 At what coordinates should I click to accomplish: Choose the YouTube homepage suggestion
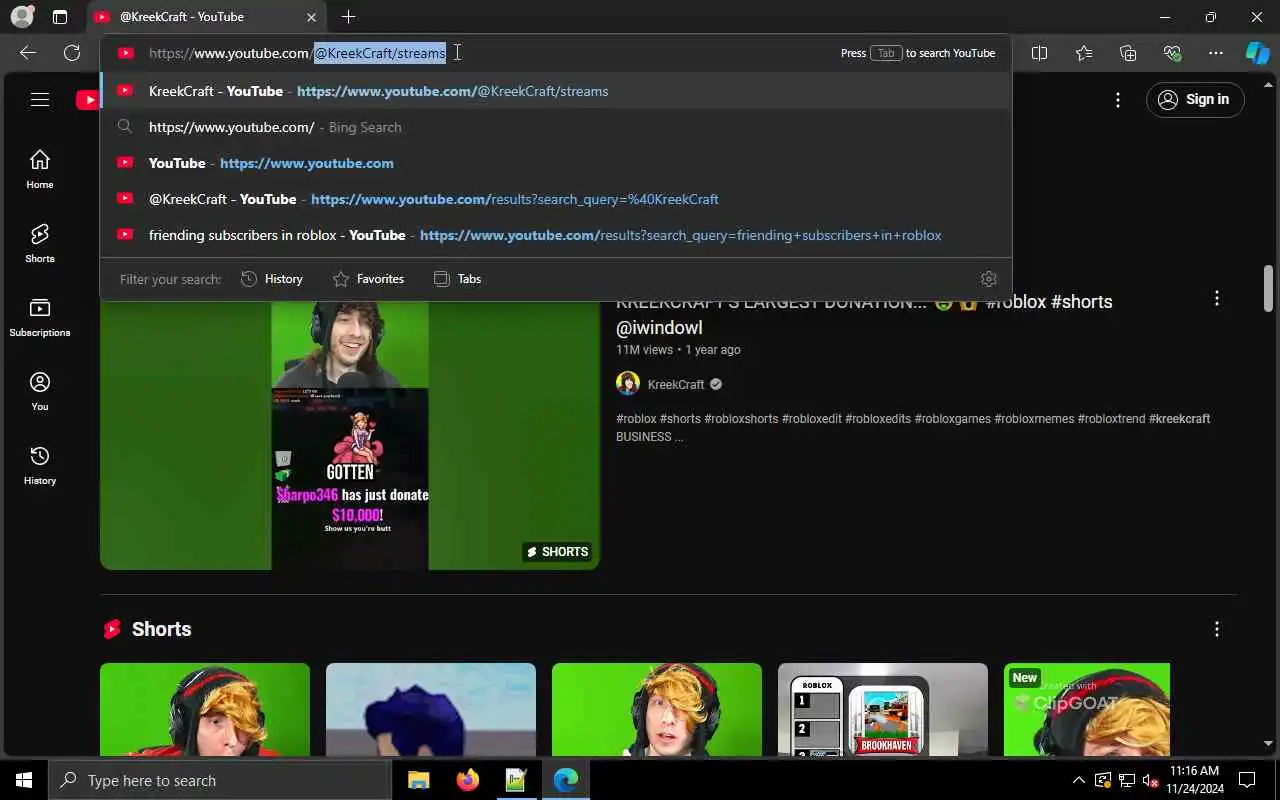(556, 163)
